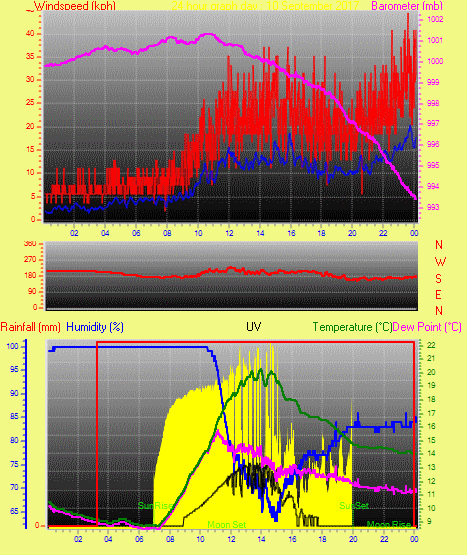Click the SunSet marker label
This screenshot has width=467, height=555.
(x=354, y=505)
